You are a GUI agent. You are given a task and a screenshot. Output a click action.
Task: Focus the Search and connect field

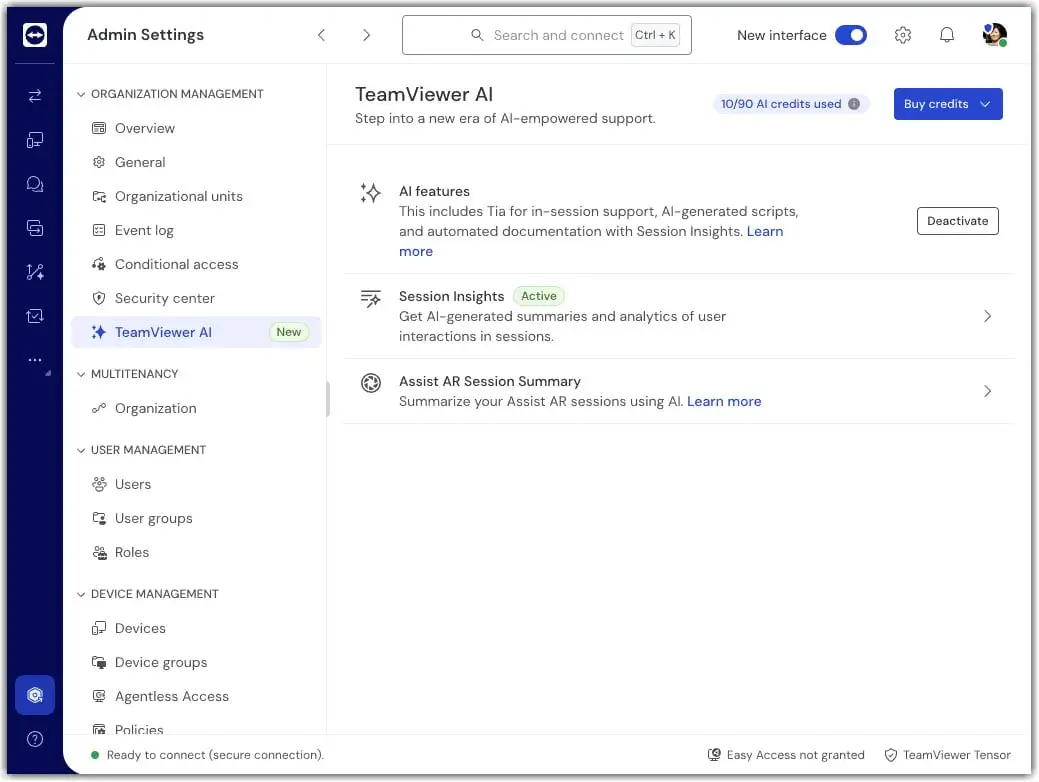tap(547, 35)
